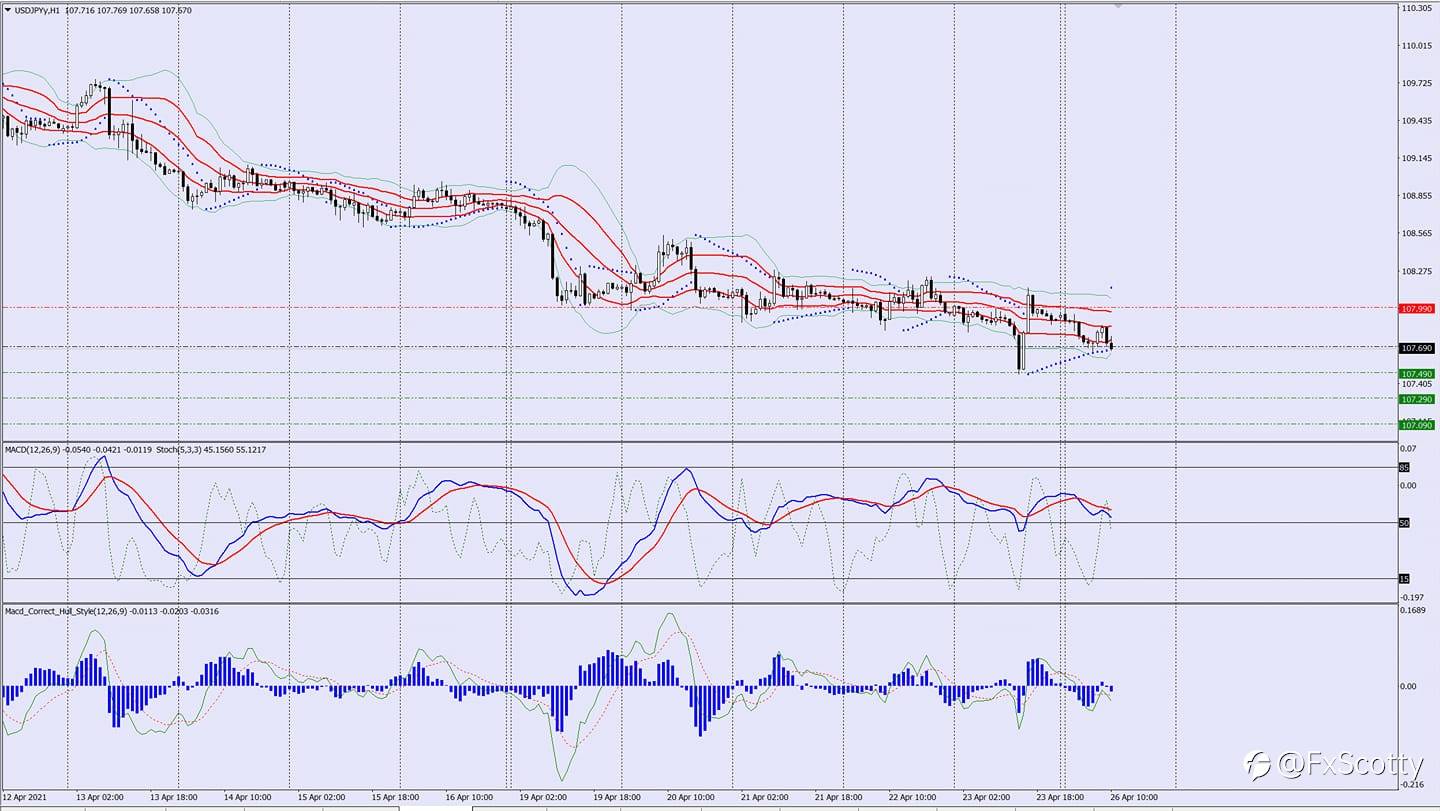
Task: Click the 23 Apr 02:00 time label
Action: pos(988,798)
